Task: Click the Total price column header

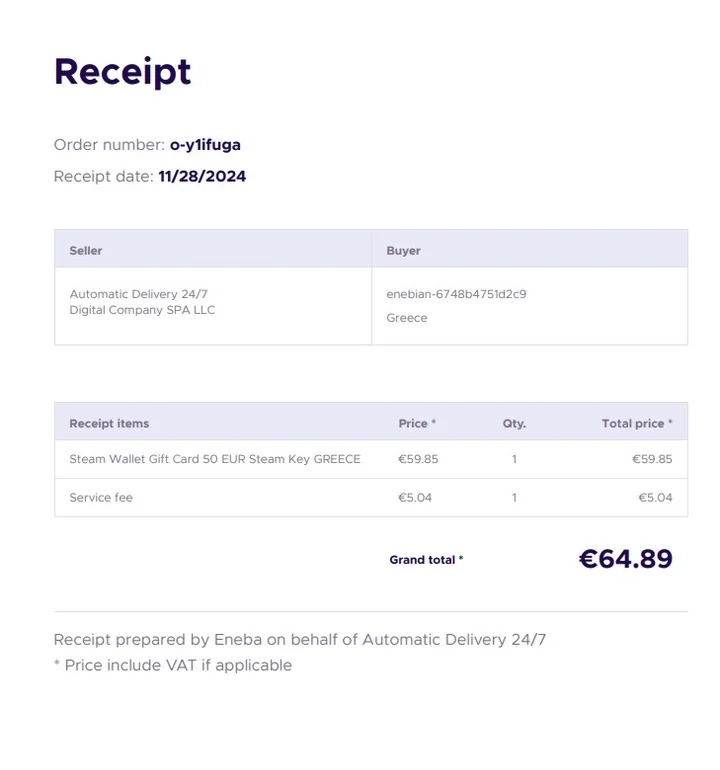Action: 636,424
